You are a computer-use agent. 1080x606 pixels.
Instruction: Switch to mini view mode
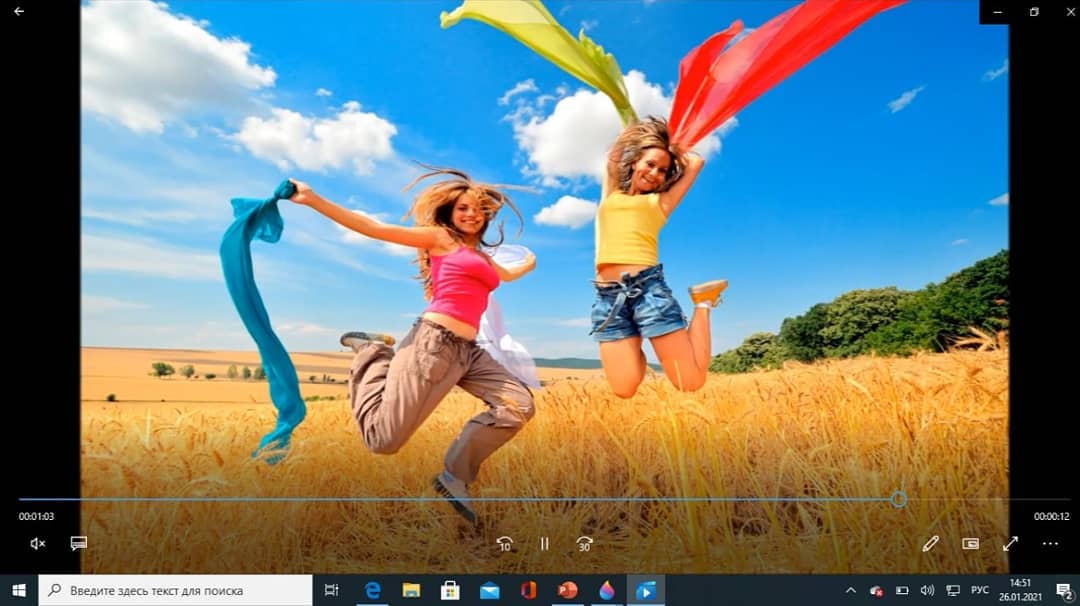click(970, 544)
